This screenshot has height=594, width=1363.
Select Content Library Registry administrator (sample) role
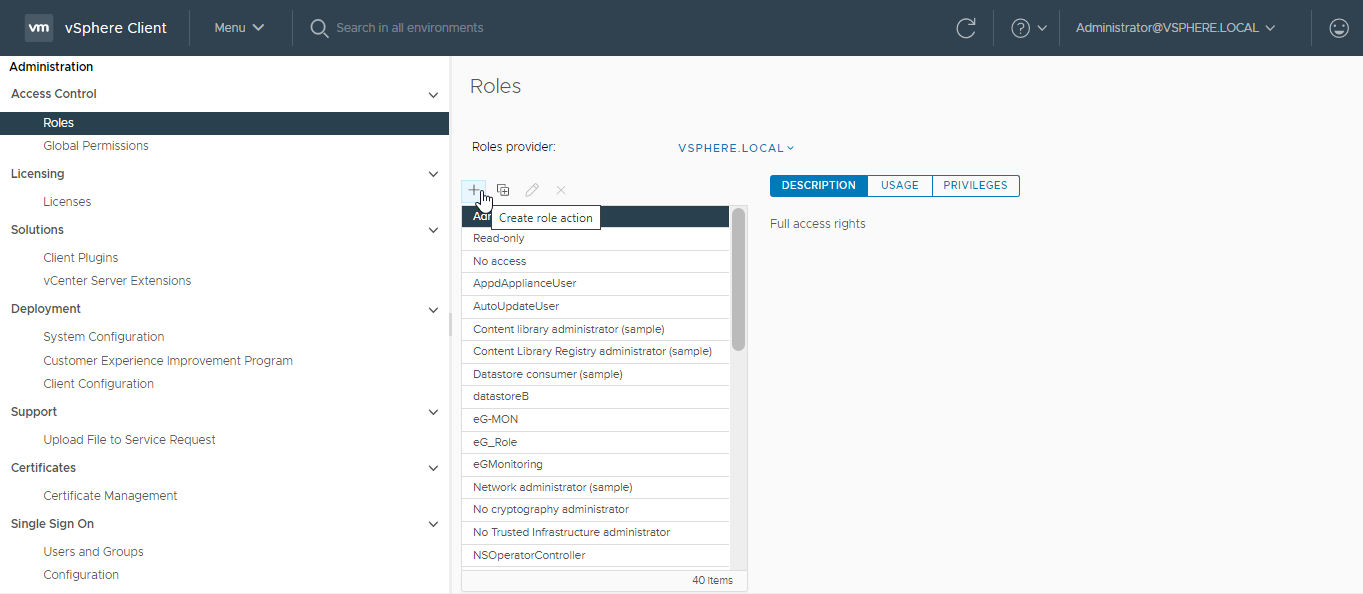pyautogui.click(x=595, y=352)
